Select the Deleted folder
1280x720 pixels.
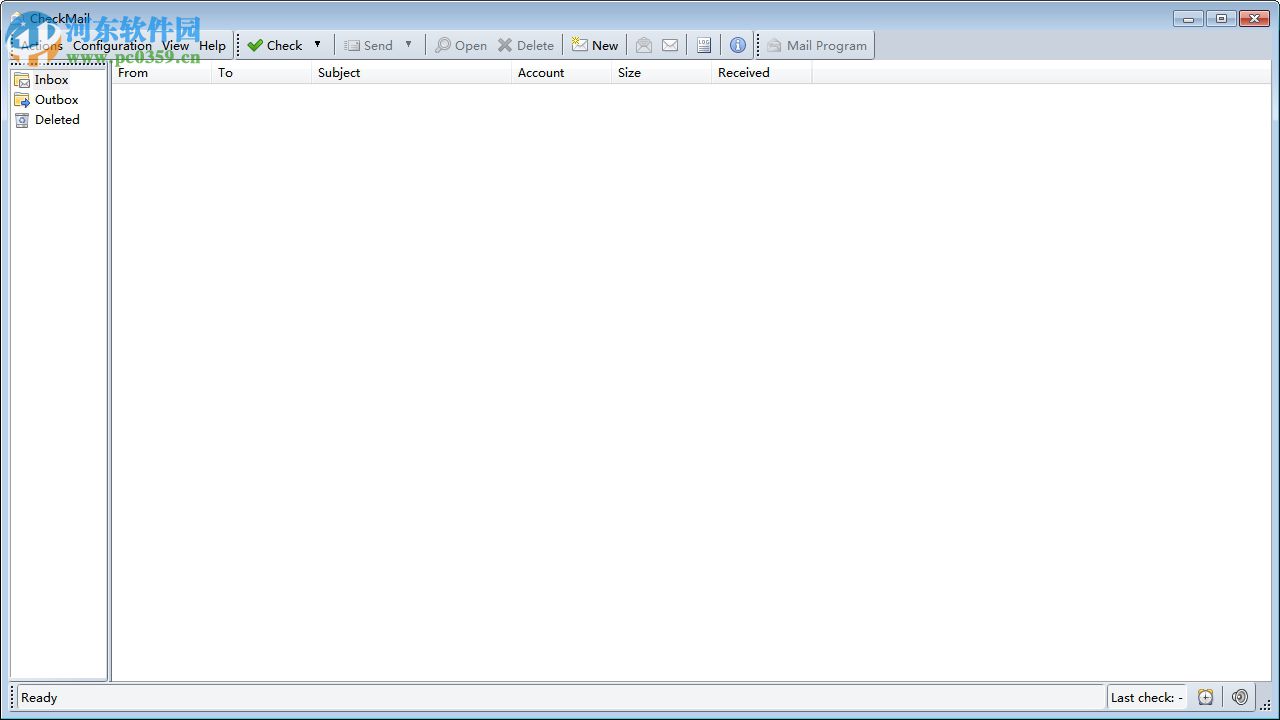(47, 120)
